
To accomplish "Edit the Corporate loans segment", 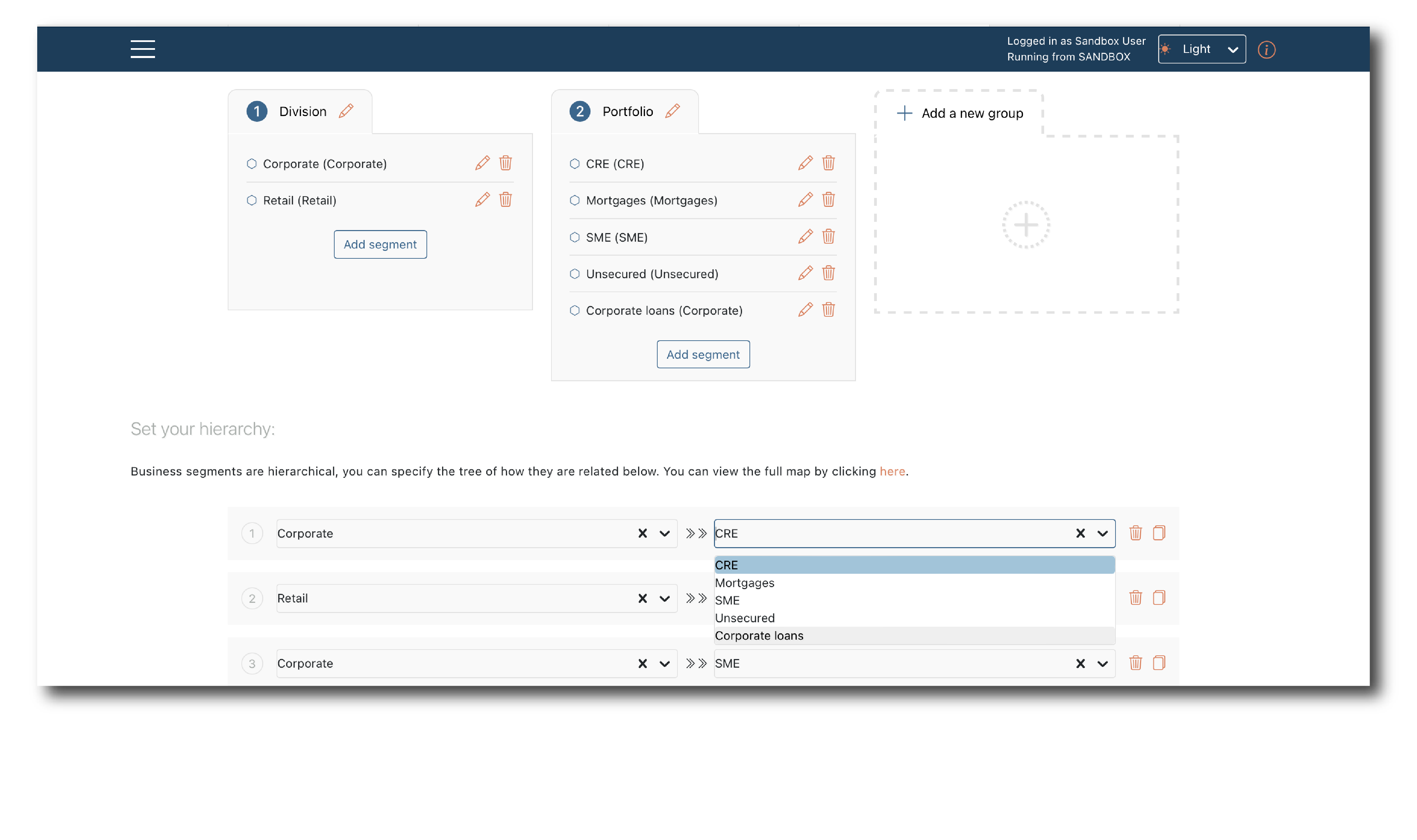I will [805, 310].
